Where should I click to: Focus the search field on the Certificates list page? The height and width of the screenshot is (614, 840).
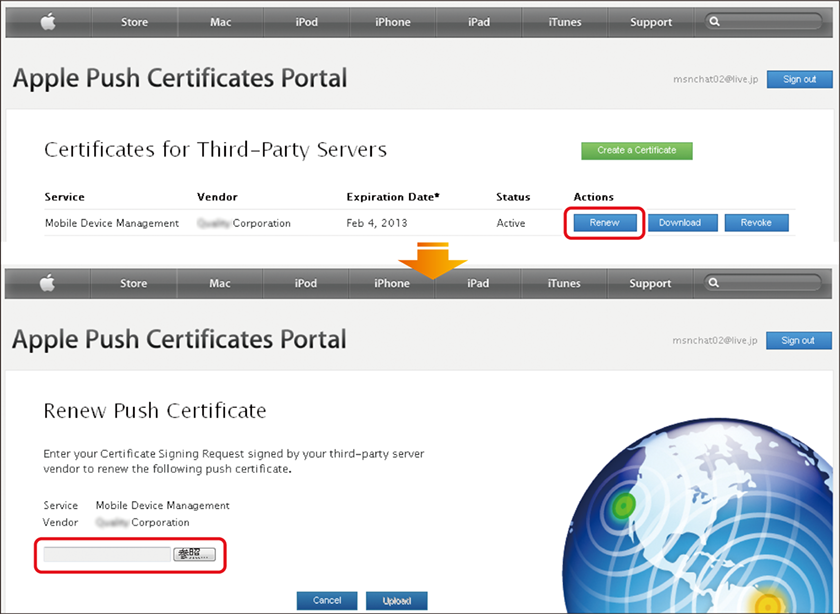click(x=764, y=22)
